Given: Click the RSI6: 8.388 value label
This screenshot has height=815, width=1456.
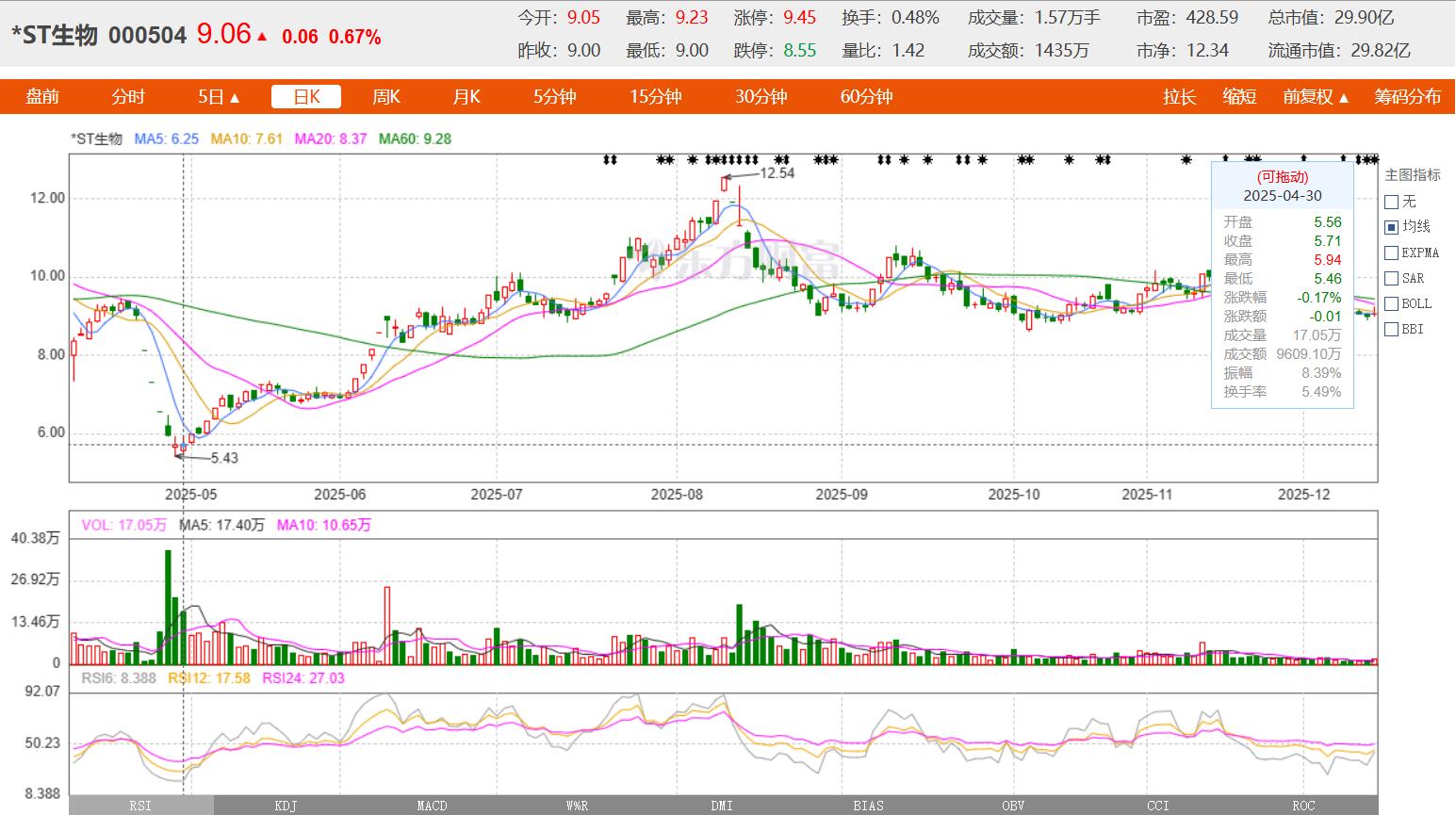Looking at the screenshot, I should [119, 677].
